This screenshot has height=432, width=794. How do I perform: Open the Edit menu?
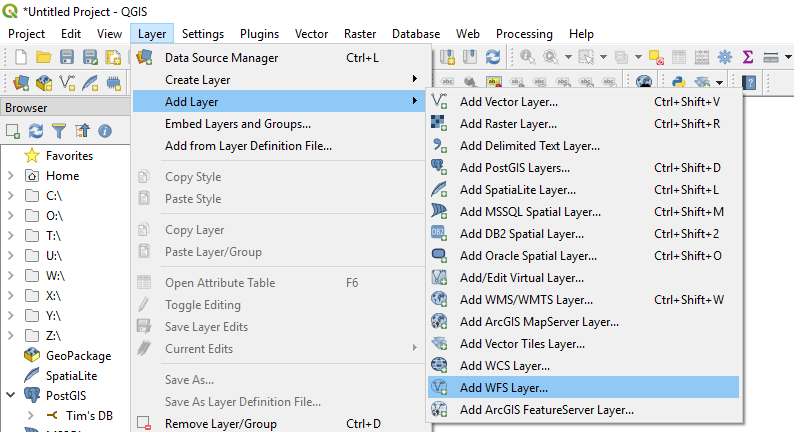pos(71,34)
